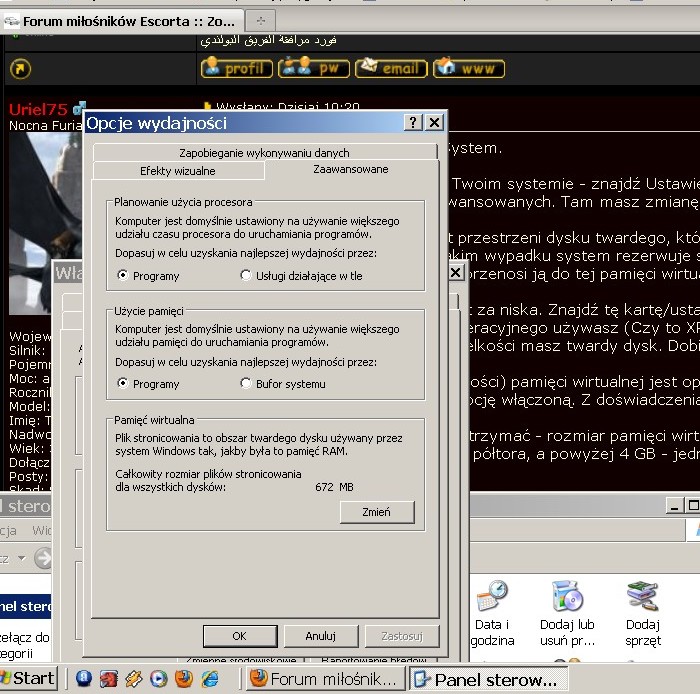700x694 pixels.
Task: Switch to Efekty wizualne tab
Action: [x=177, y=171]
